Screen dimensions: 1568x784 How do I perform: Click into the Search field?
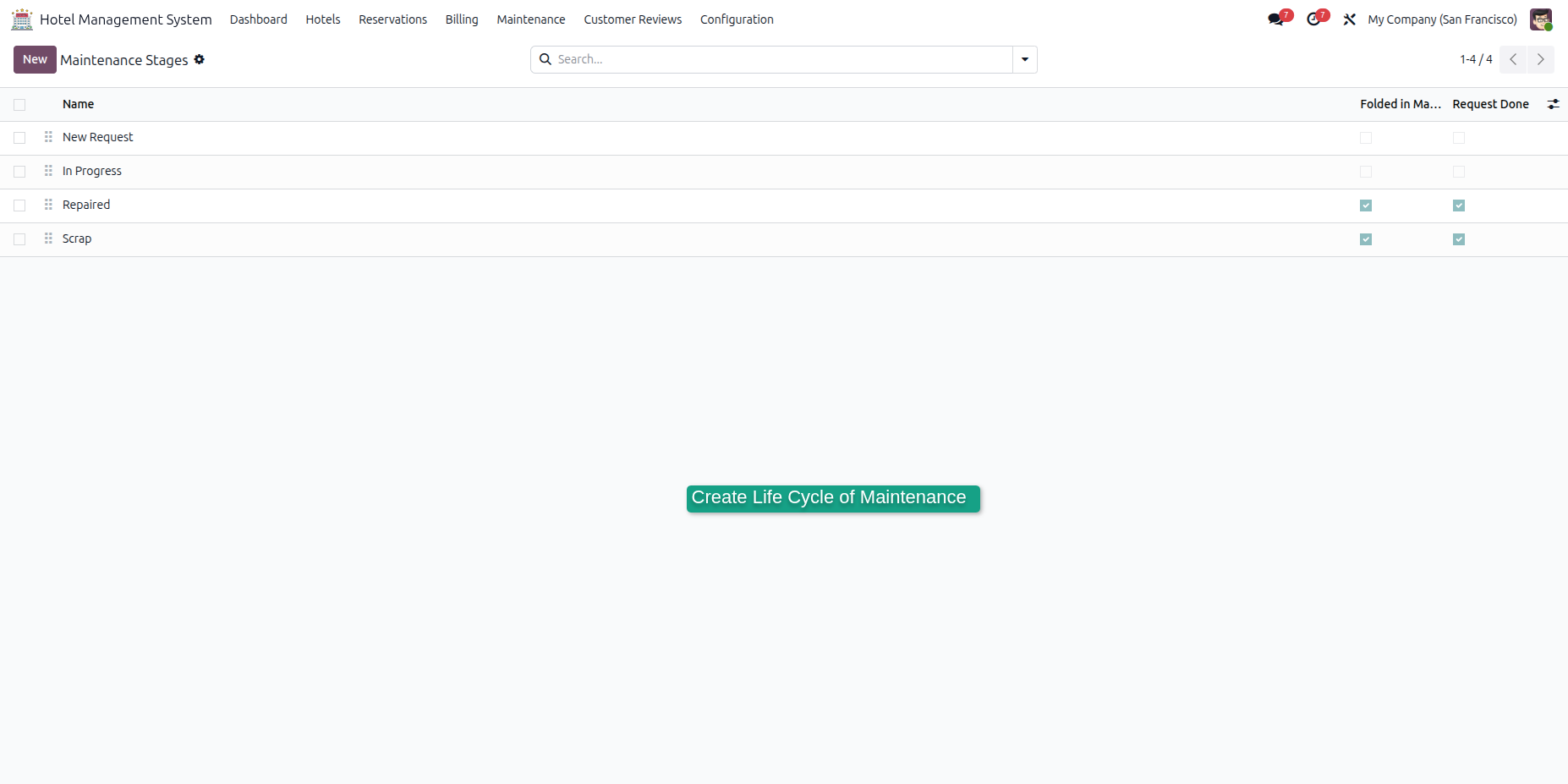pos(782,59)
